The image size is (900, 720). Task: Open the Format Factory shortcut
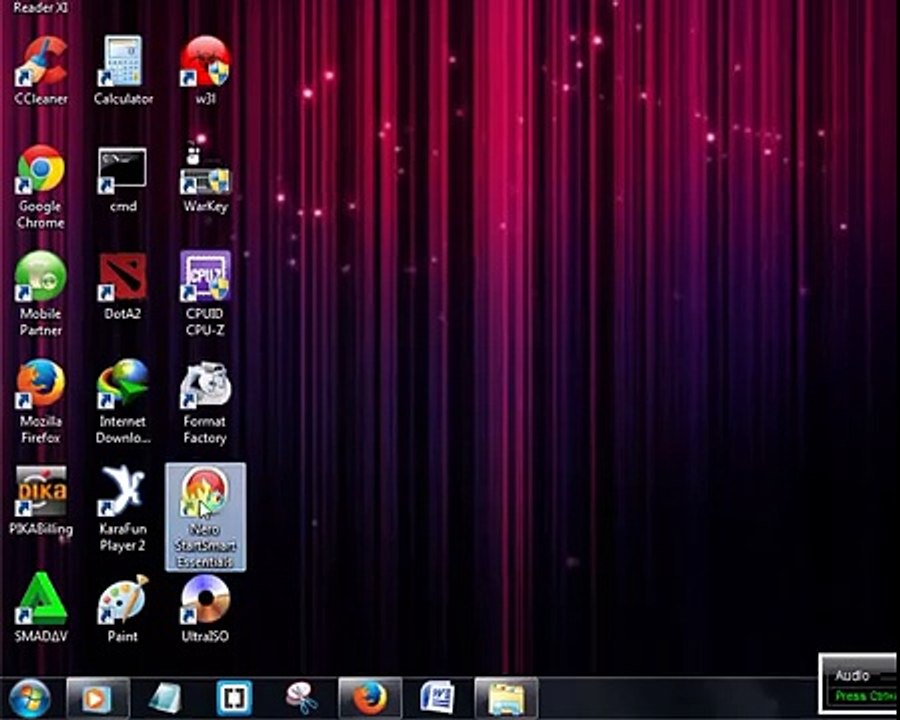(x=205, y=401)
